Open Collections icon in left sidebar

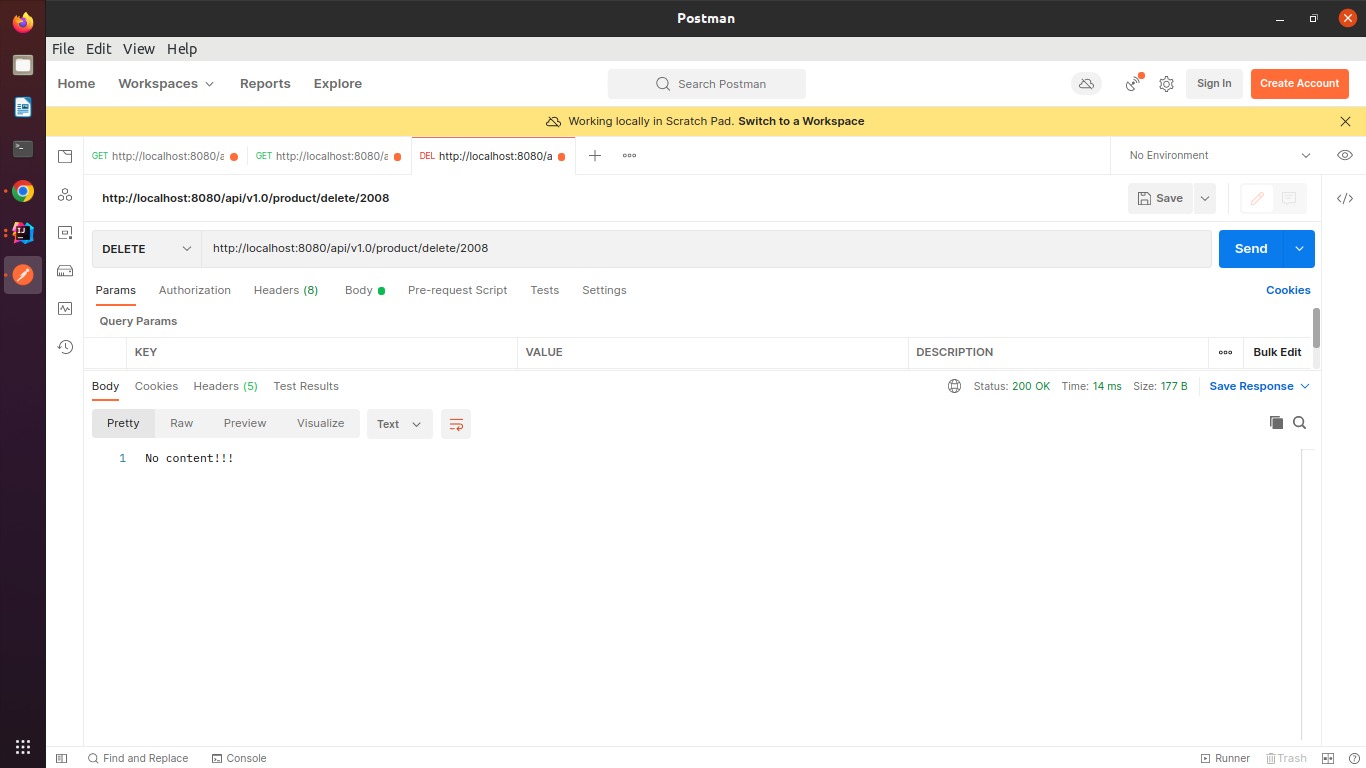point(65,156)
